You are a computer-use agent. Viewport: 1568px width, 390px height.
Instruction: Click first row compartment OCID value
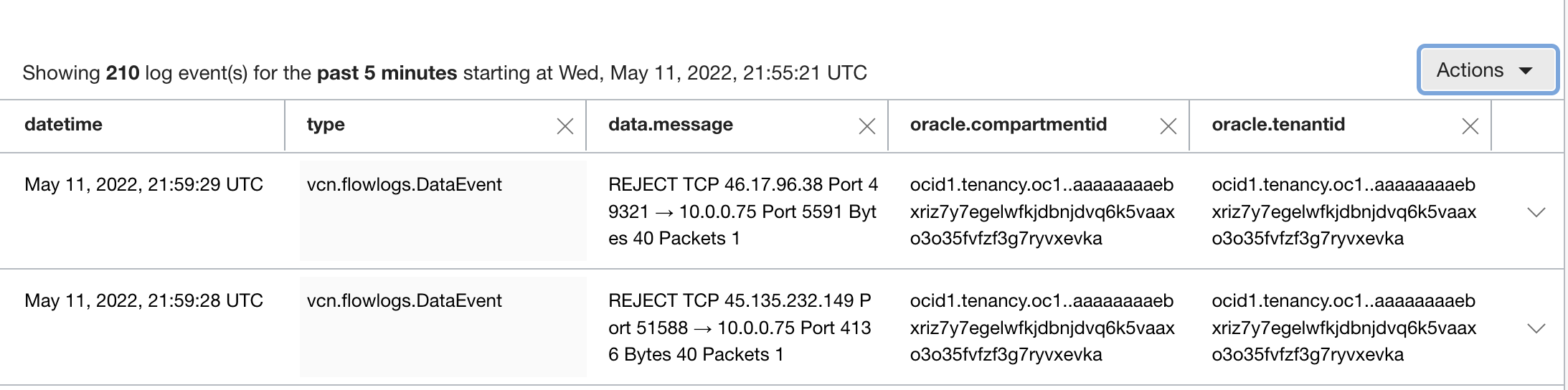tap(1042, 211)
